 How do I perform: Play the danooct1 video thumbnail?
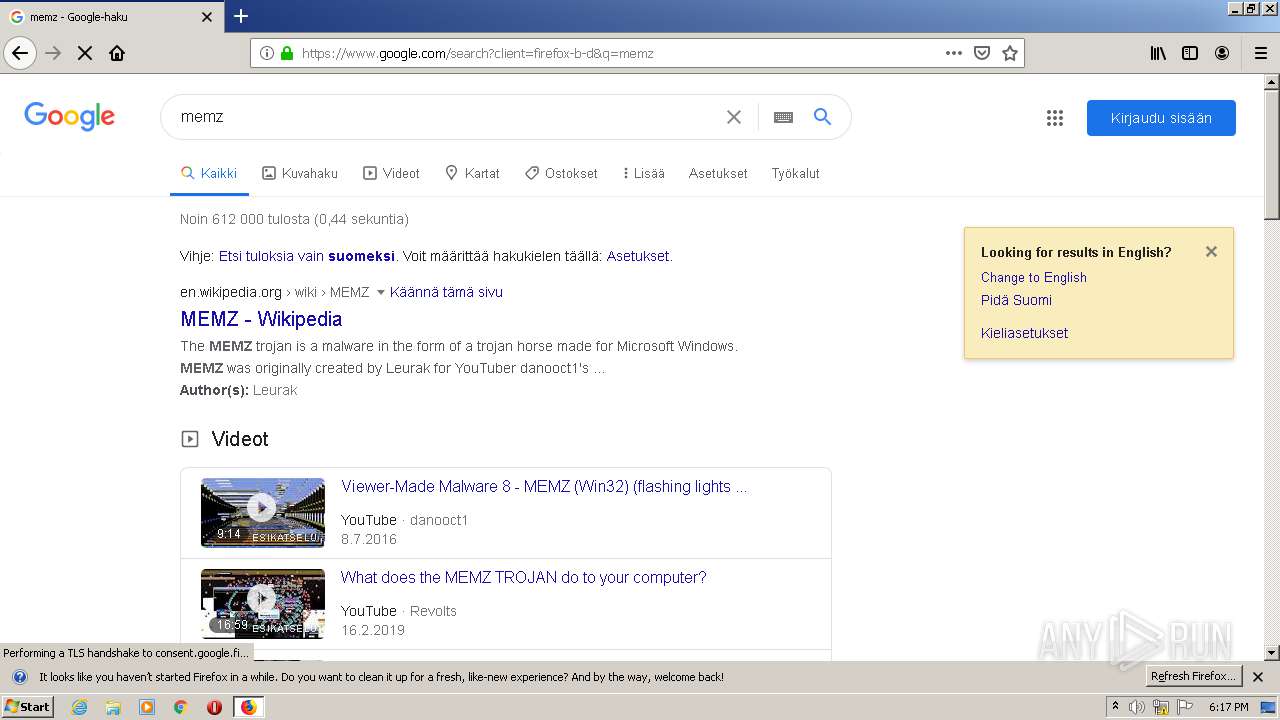pos(263,512)
